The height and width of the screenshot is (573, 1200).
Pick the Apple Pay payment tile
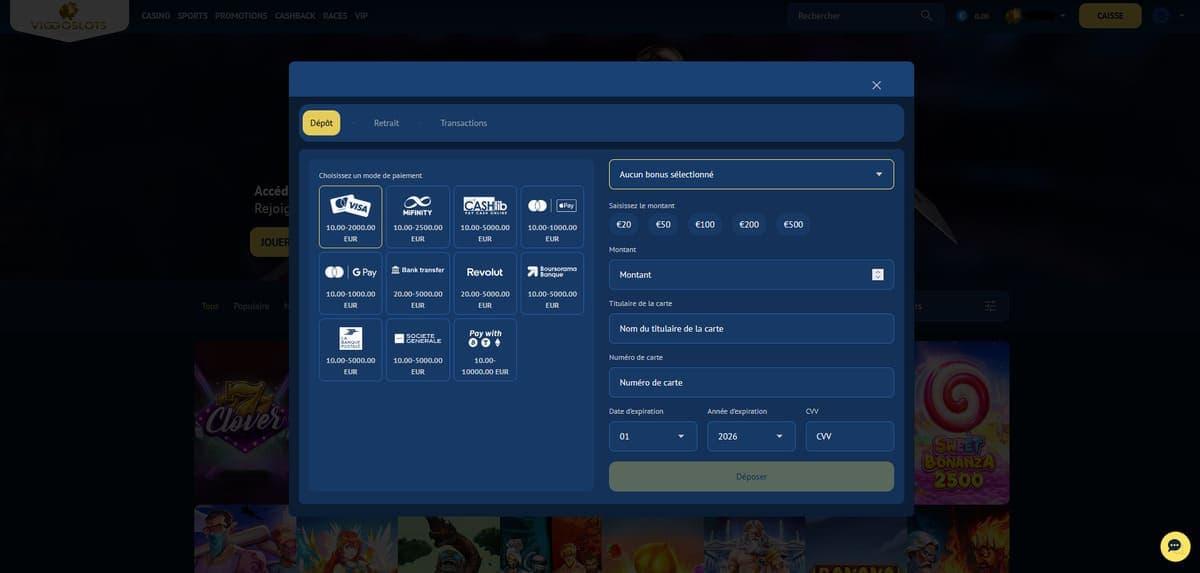point(552,216)
